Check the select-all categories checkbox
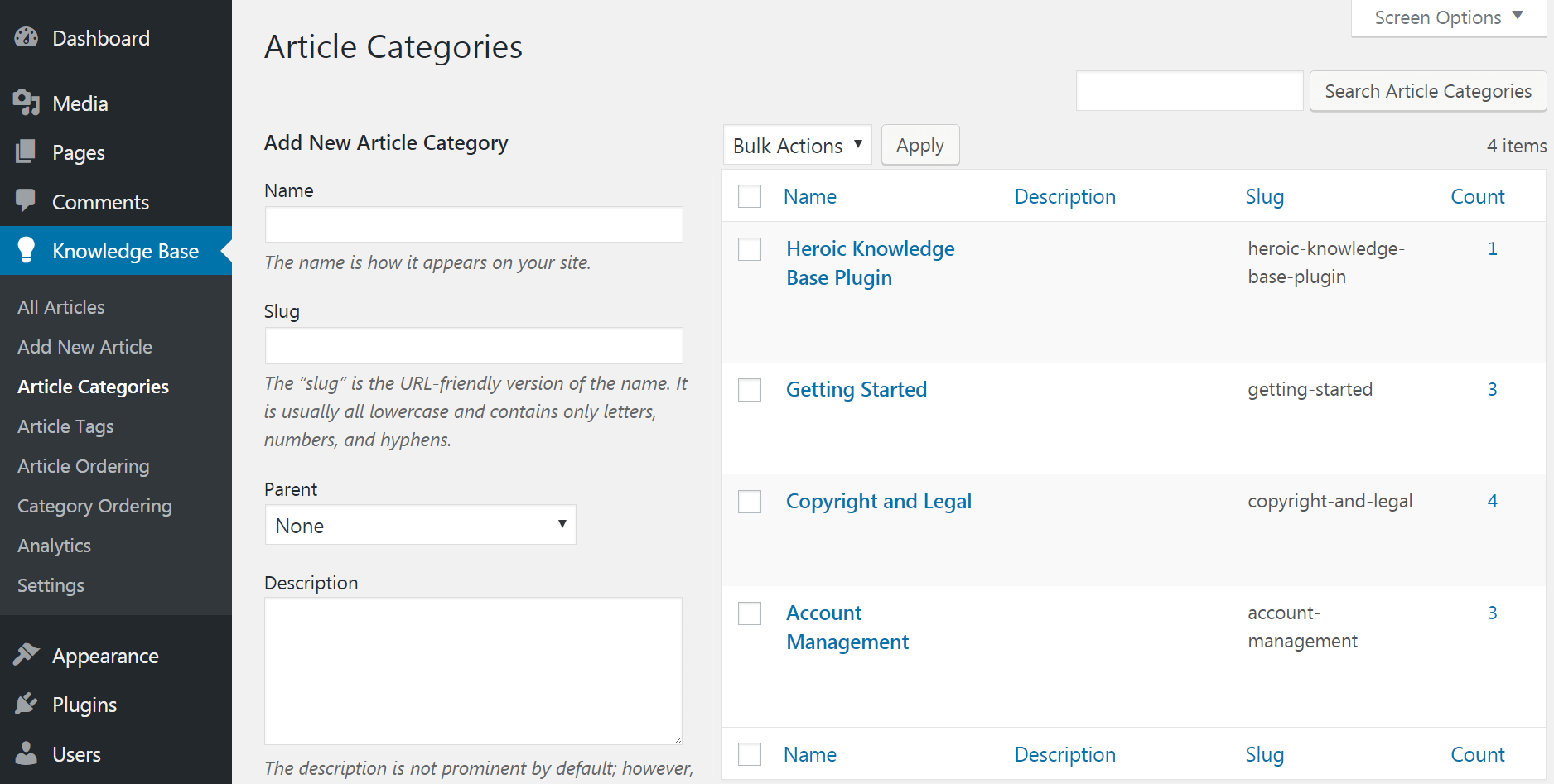 (749, 196)
